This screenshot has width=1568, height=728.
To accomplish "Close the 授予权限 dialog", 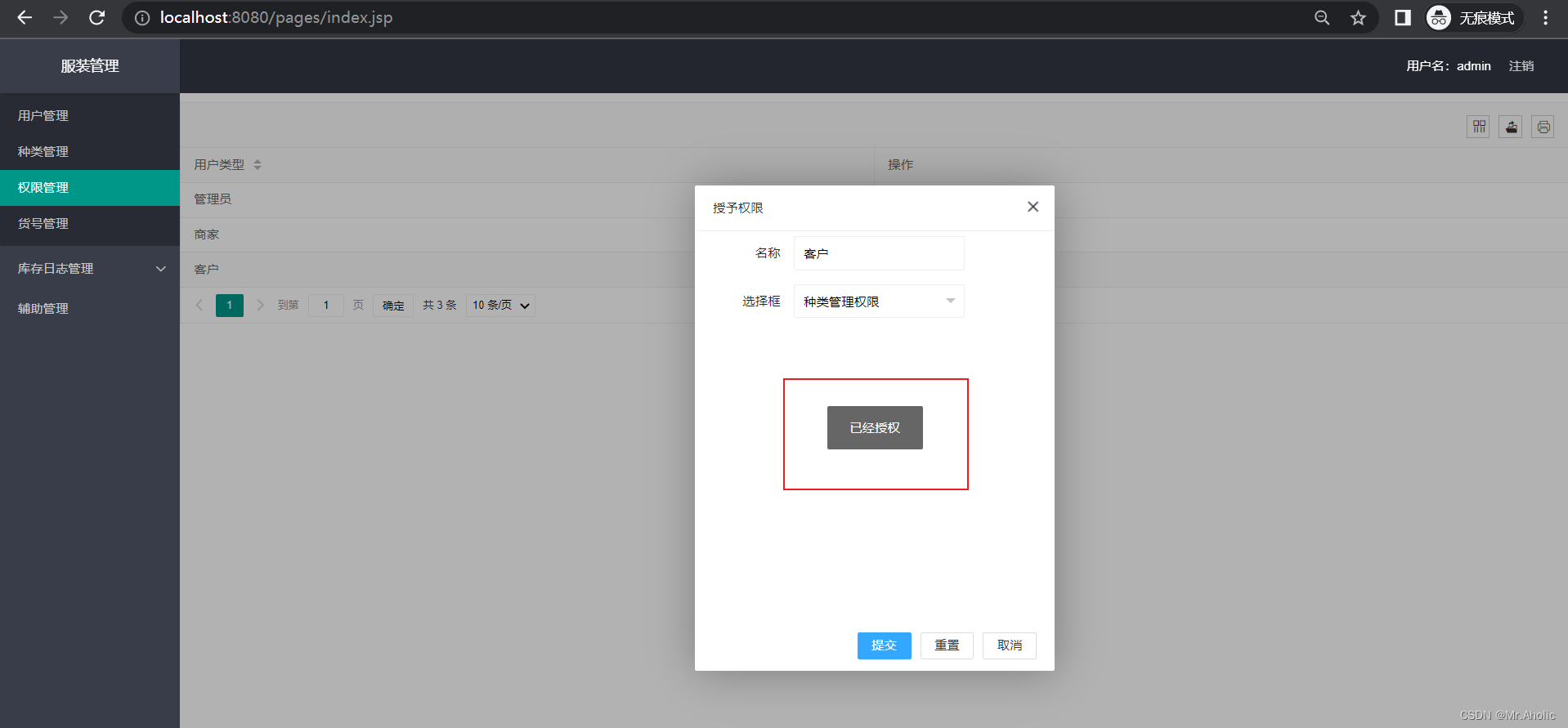I will [x=1033, y=207].
